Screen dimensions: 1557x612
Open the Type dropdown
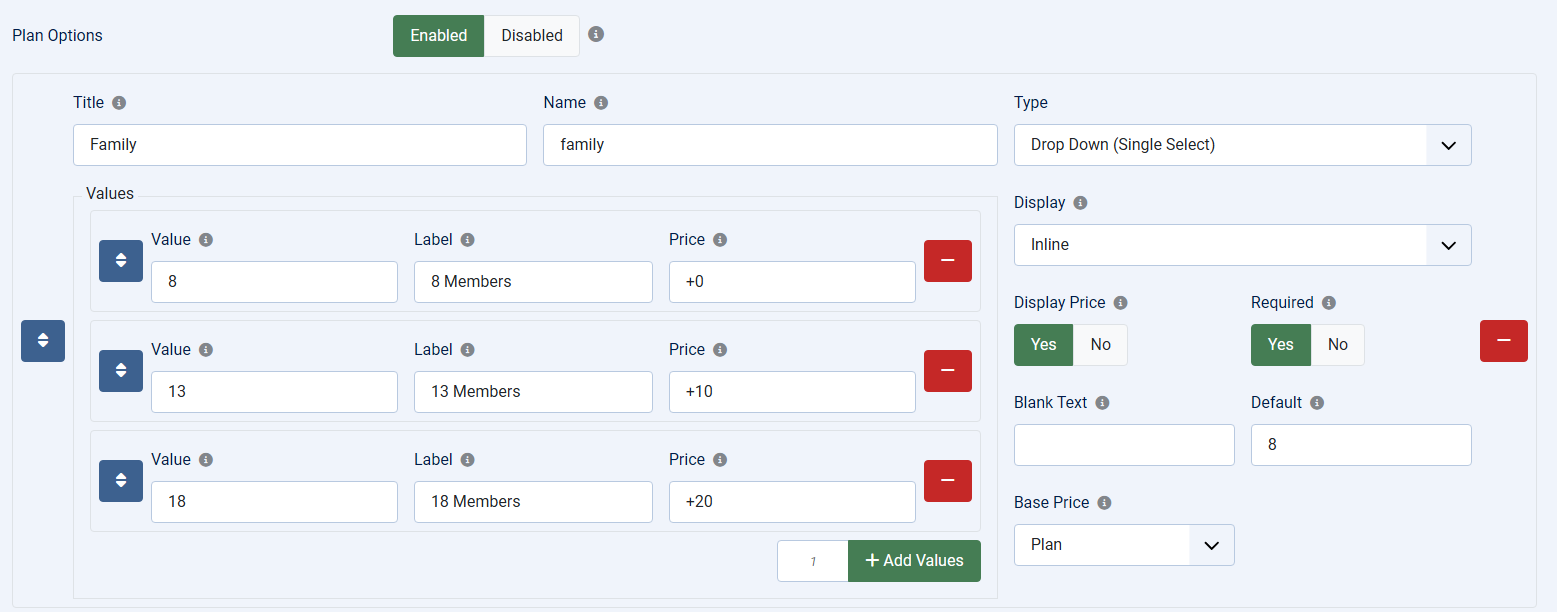pos(1242,145)
